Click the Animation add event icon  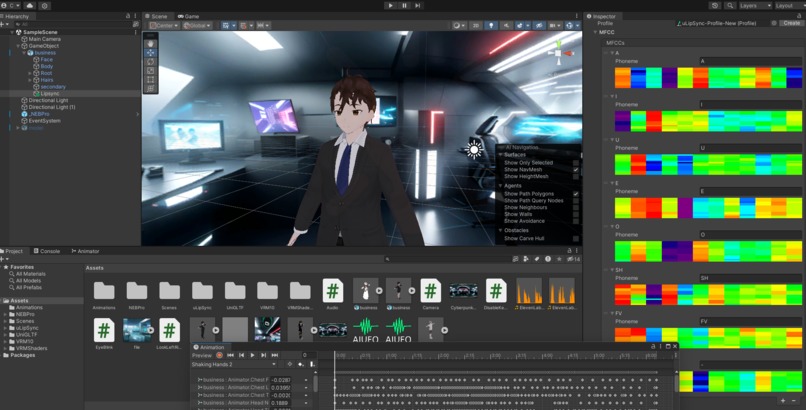tap(312, 364)
